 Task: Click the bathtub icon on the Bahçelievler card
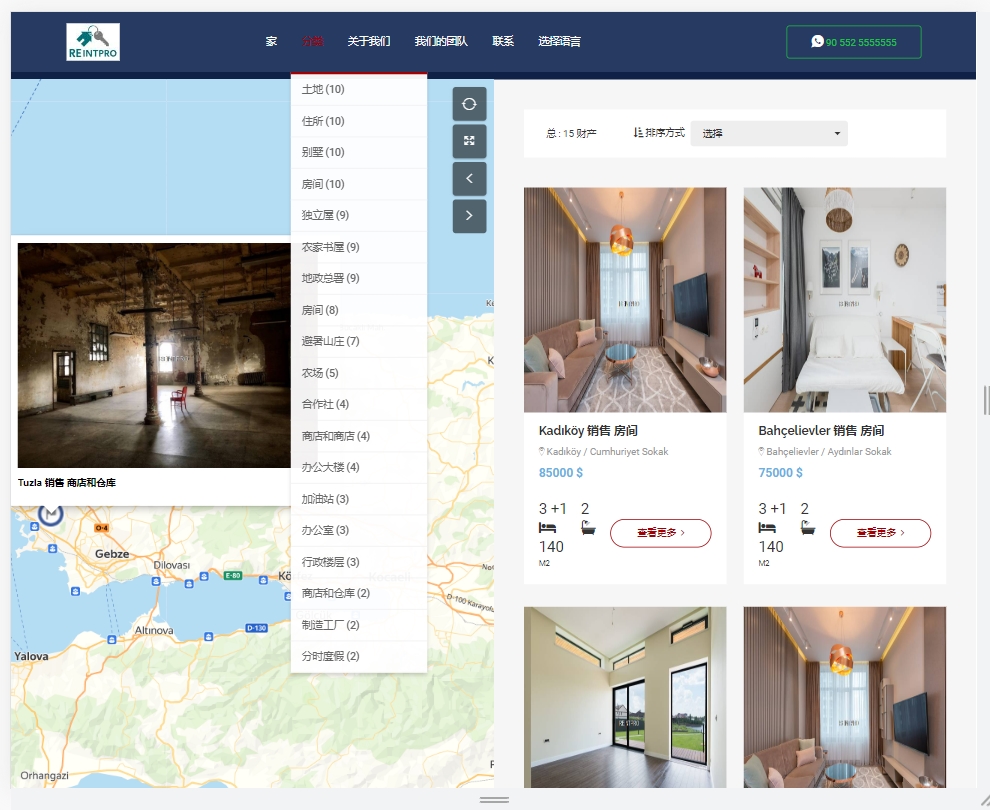pyautogui.click(x=808, y=528)
